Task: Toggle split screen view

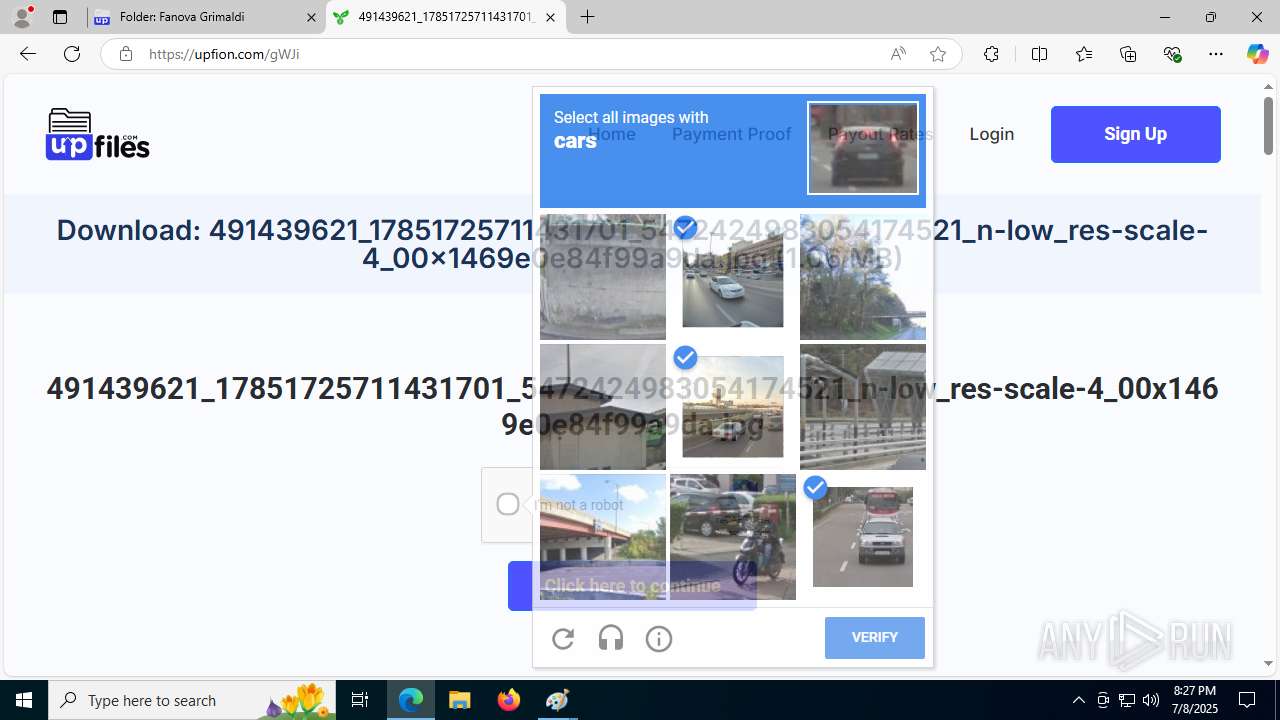Action: tap(1039, 54)
